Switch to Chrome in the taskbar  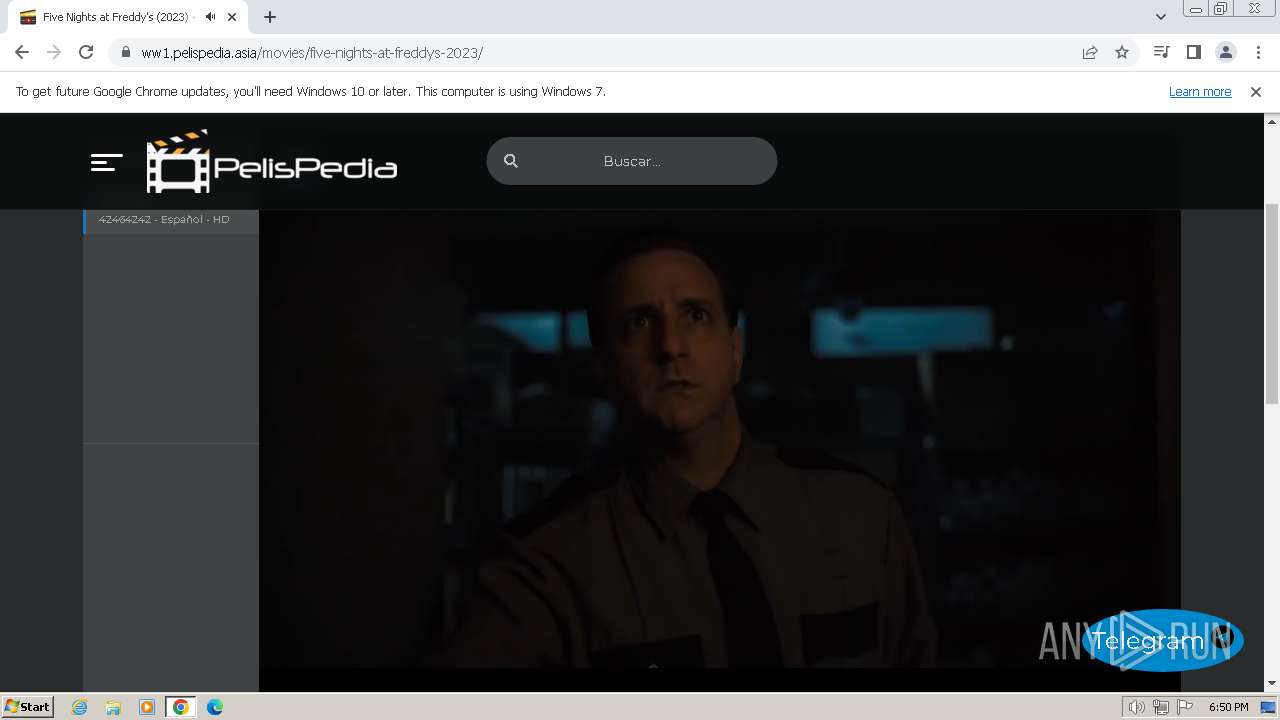[181, 707]
